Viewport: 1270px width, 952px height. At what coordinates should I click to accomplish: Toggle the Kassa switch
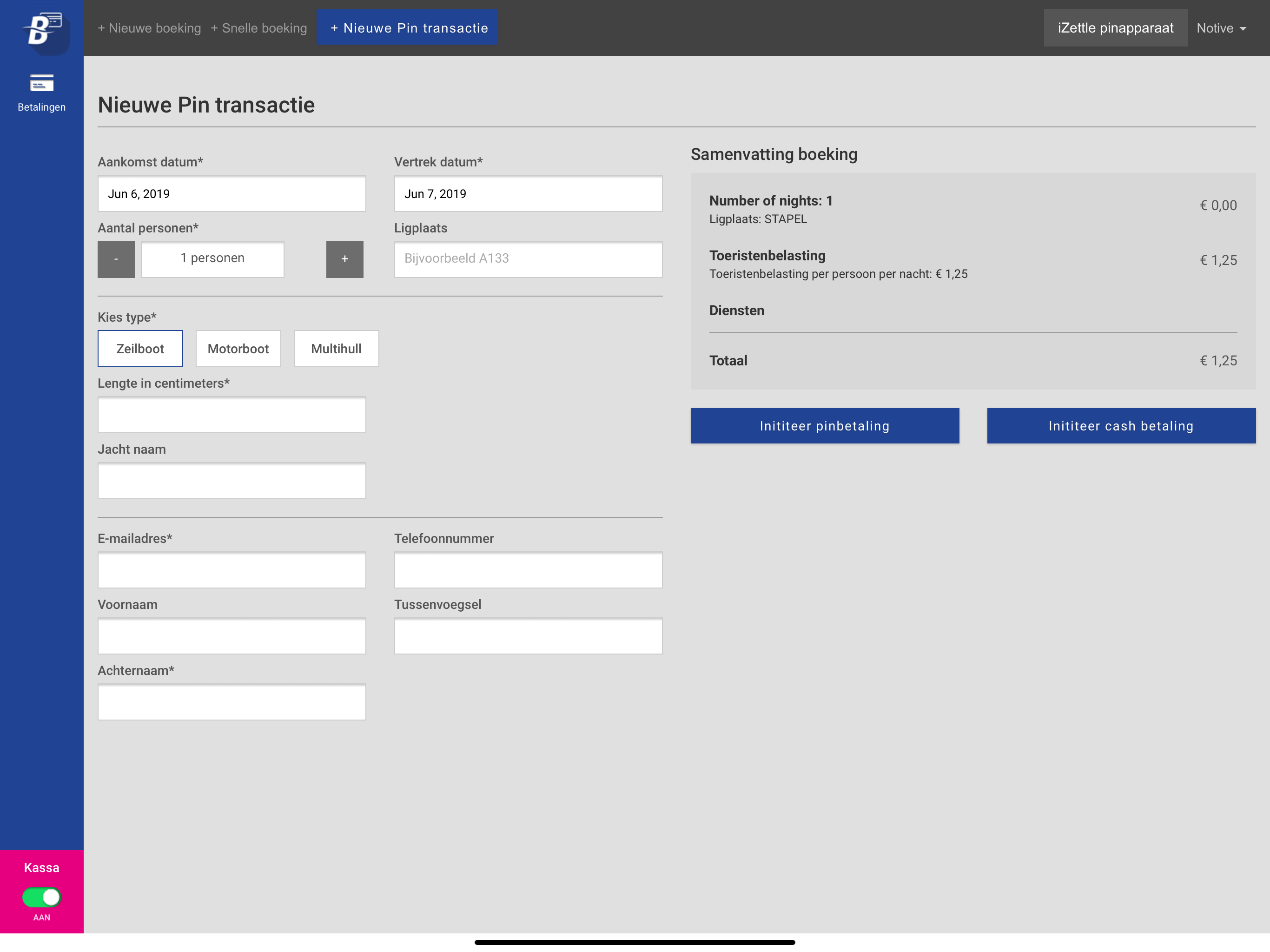click(x=41, y=897)
